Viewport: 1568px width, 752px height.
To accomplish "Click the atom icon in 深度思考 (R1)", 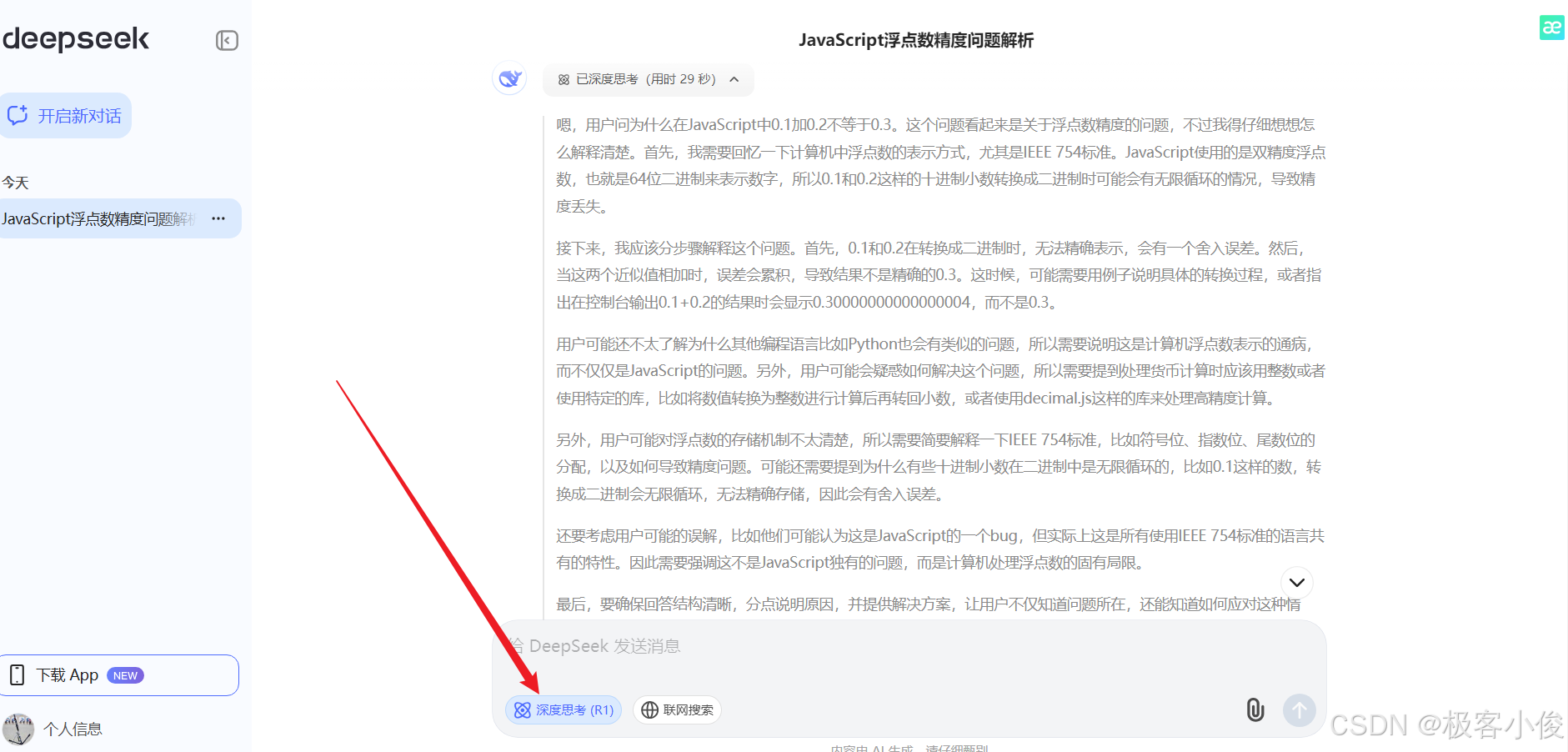I will coord(522,709).
